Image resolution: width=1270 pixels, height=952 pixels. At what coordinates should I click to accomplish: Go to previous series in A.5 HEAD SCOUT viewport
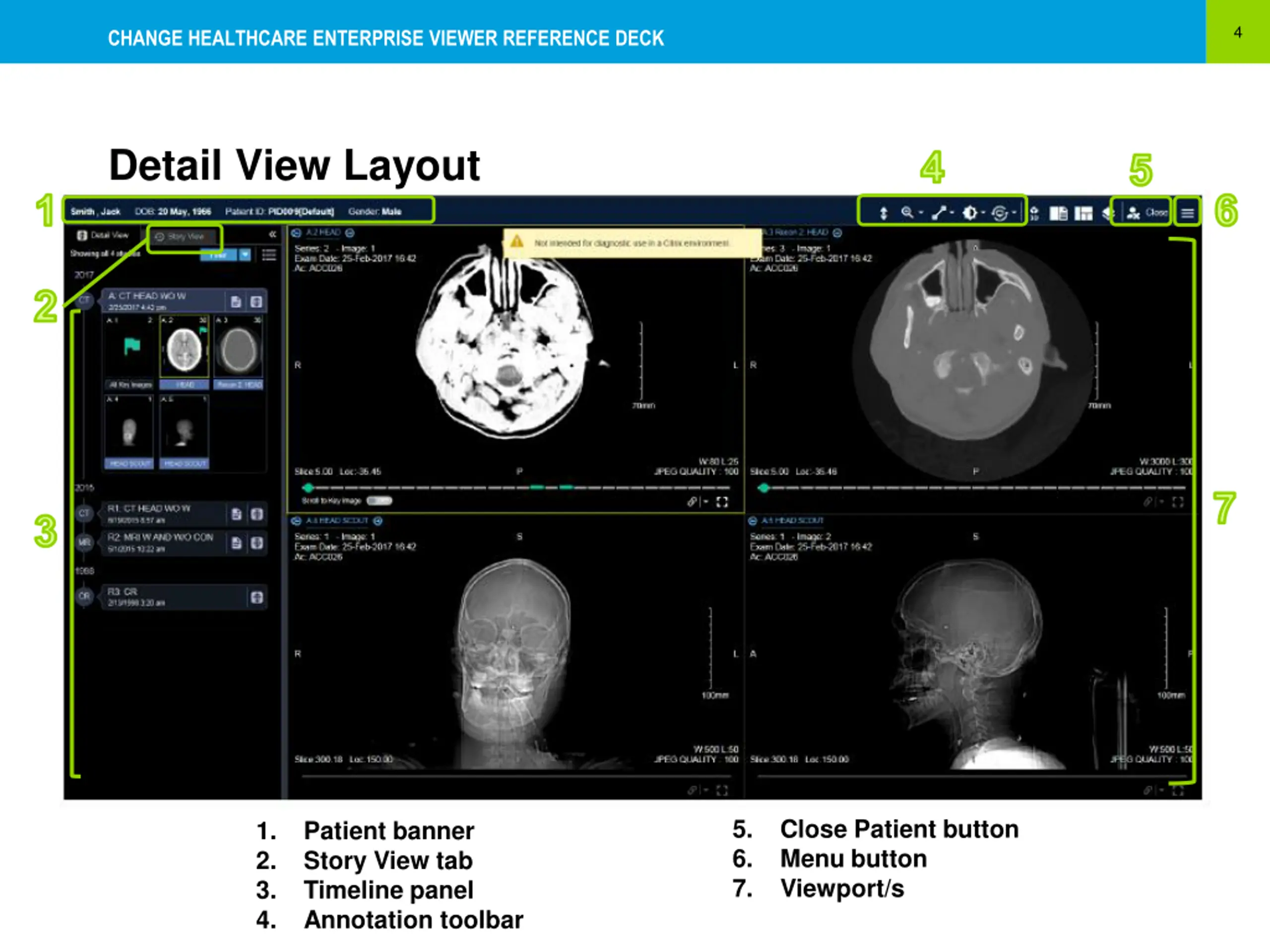753,521
